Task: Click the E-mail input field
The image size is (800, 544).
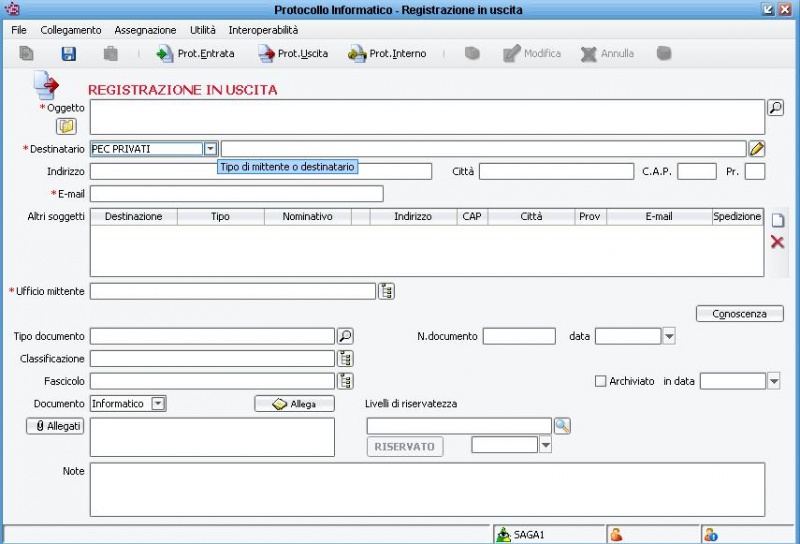Action: [x=236, y=194]
